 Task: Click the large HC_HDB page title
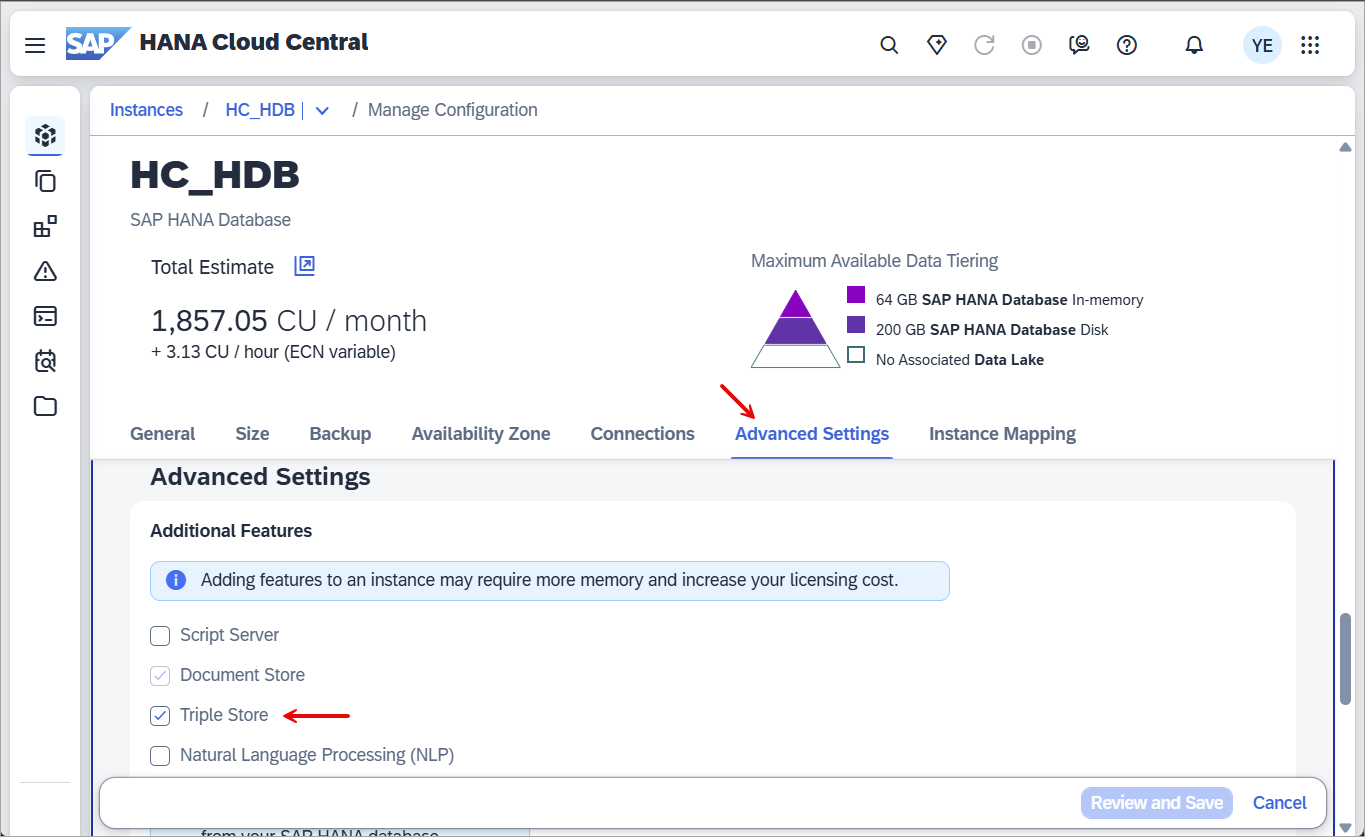(215, 175)
